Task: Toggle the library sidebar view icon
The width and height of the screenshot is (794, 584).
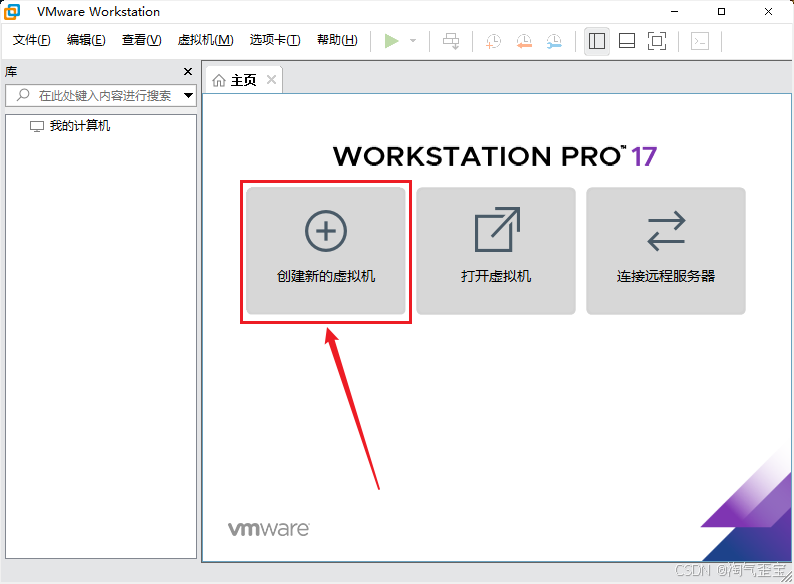Action: (597, 41)
